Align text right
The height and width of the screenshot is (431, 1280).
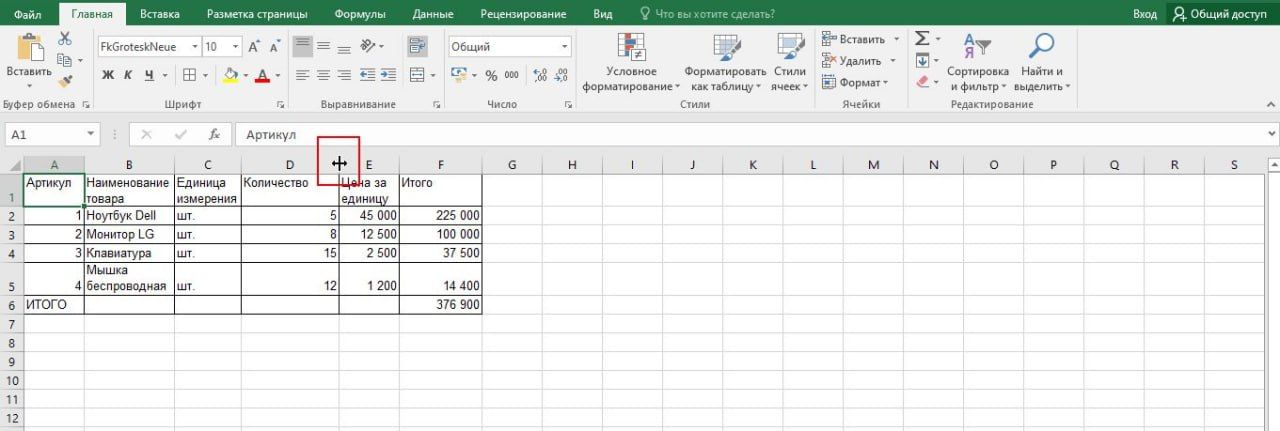click(x=343, y=75)
